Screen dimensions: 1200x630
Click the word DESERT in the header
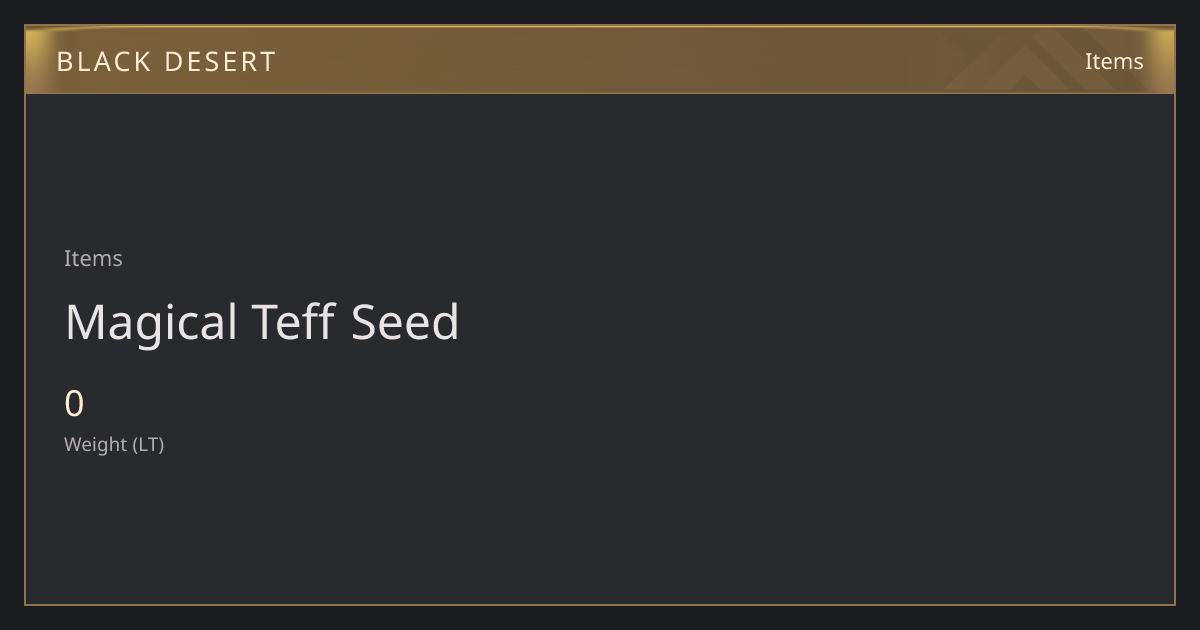tap(220, 61)
